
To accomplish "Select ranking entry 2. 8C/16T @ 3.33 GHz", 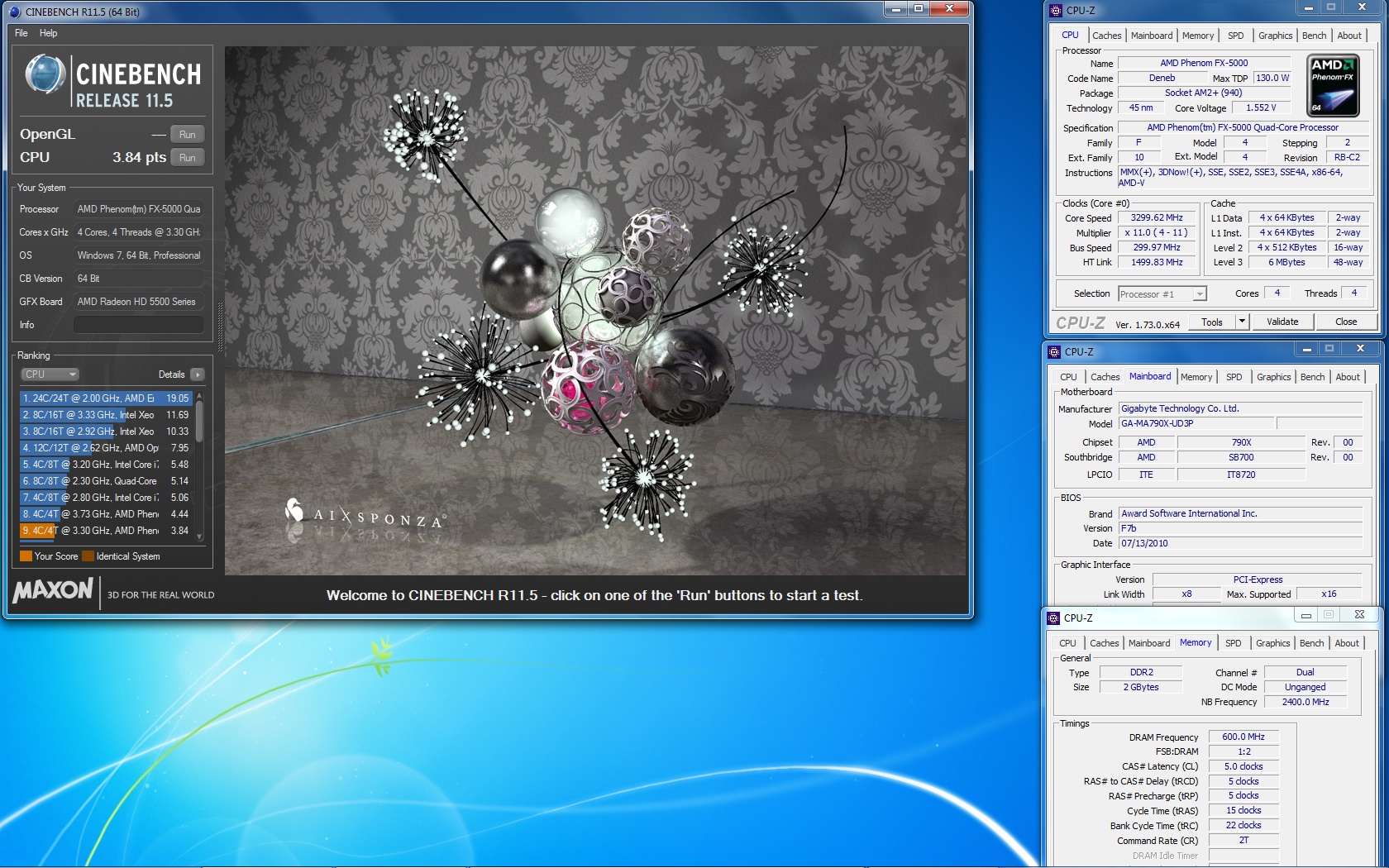I will point(106,415).
